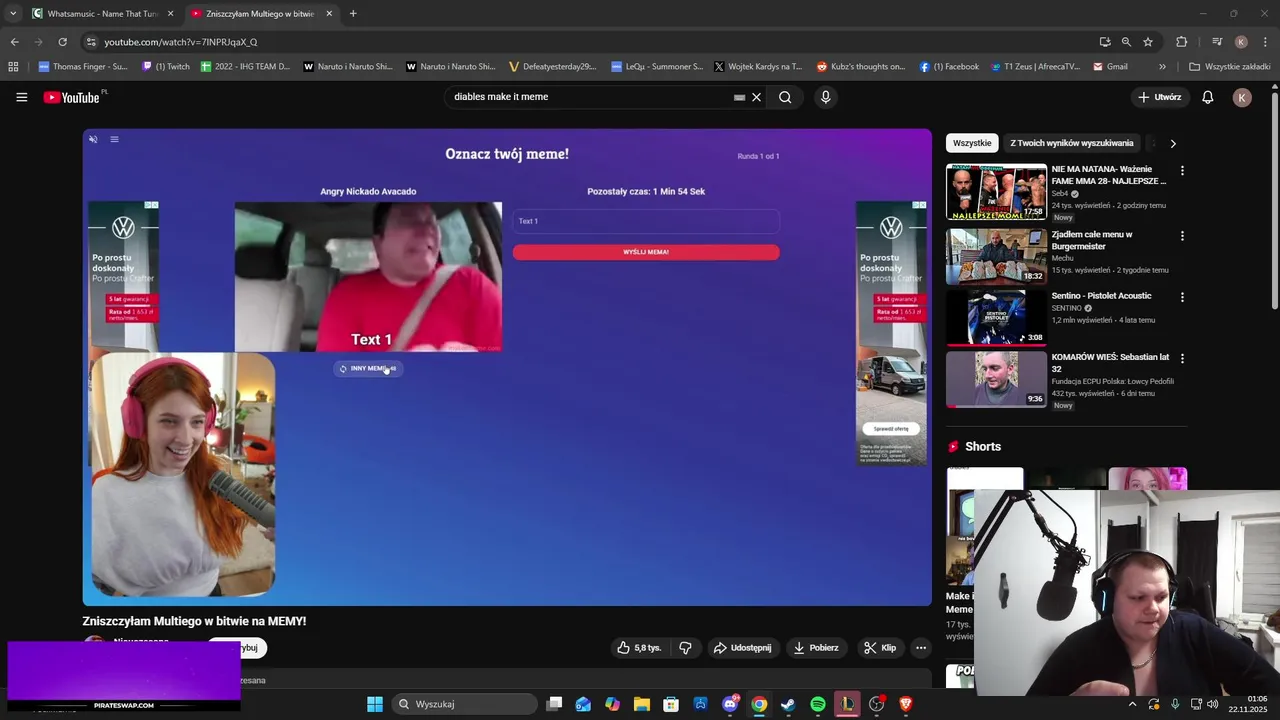Open YouTube notifications bell
1280x720 pixels.
click(1208, 97)
